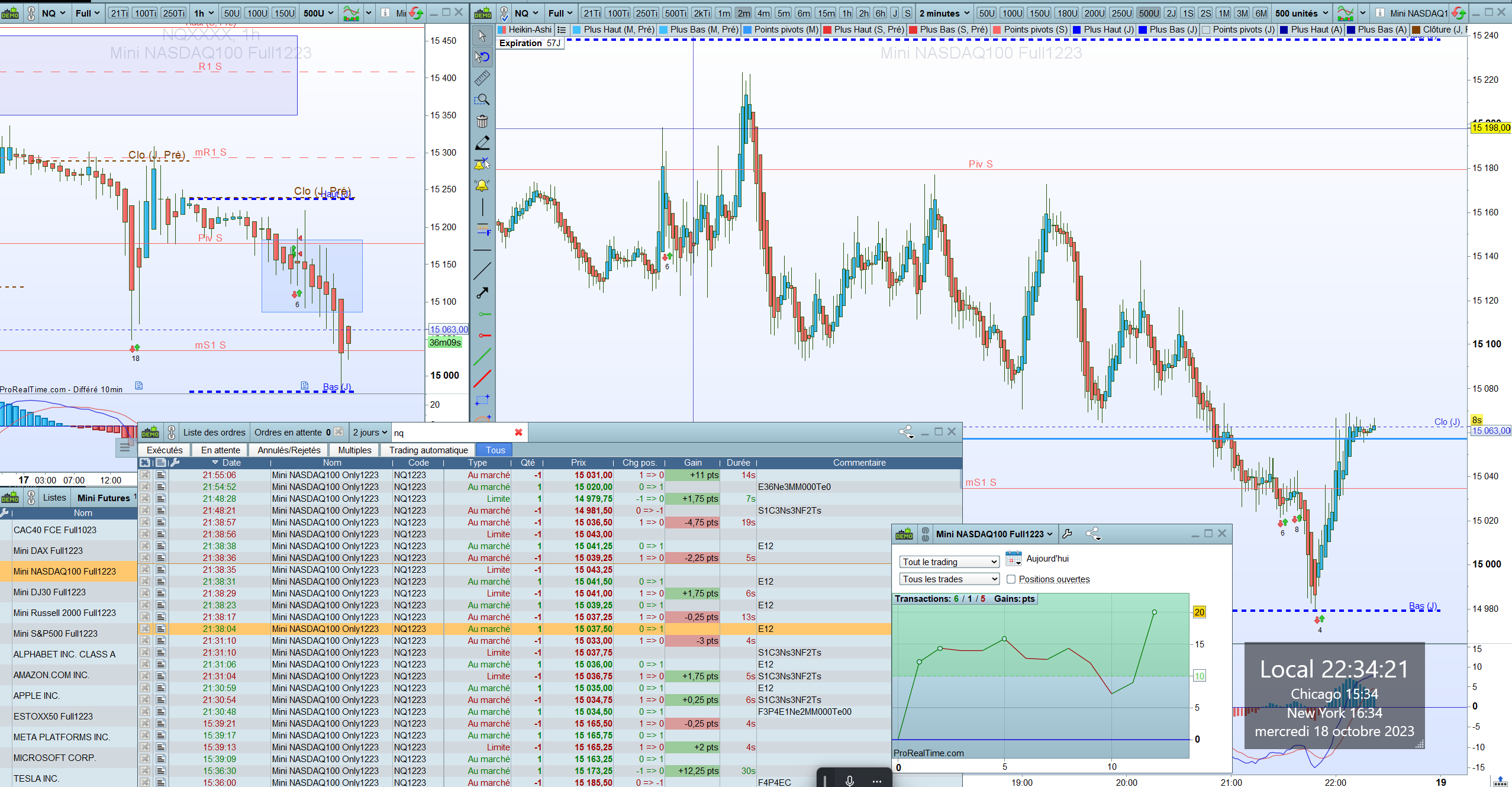Click the Heikin-Ashi color swatch

[502, 30]
